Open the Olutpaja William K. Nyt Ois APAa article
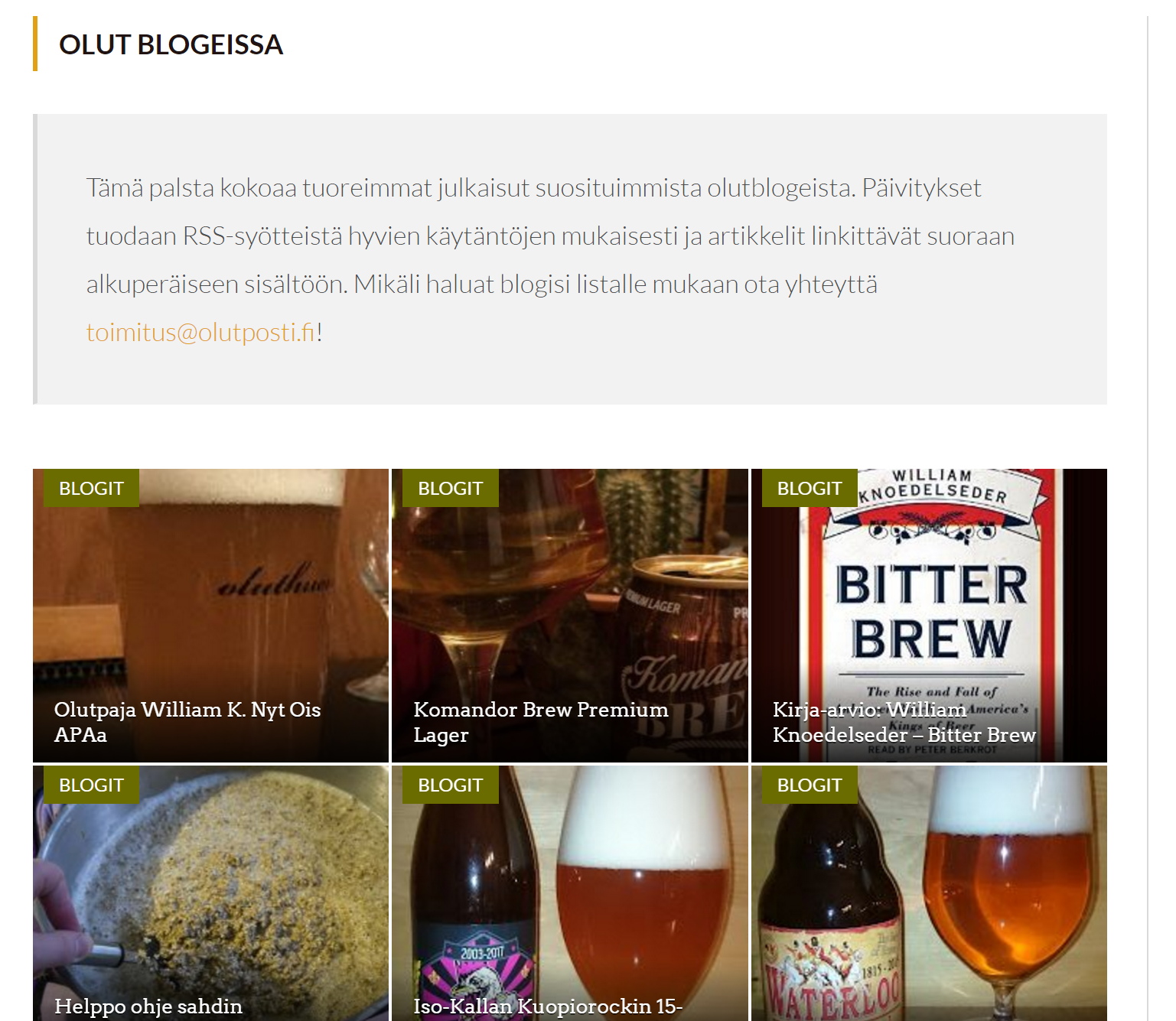Screen dimensions: 1176x1021 (187, 722)
